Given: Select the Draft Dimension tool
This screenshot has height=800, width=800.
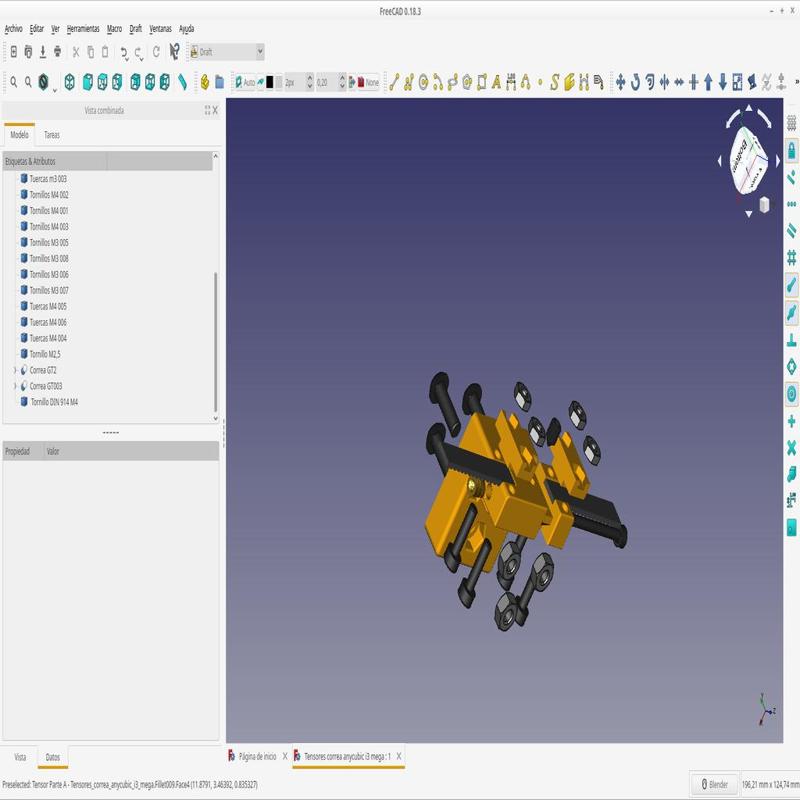Looking at the screenshot, I should click(511, 82).
